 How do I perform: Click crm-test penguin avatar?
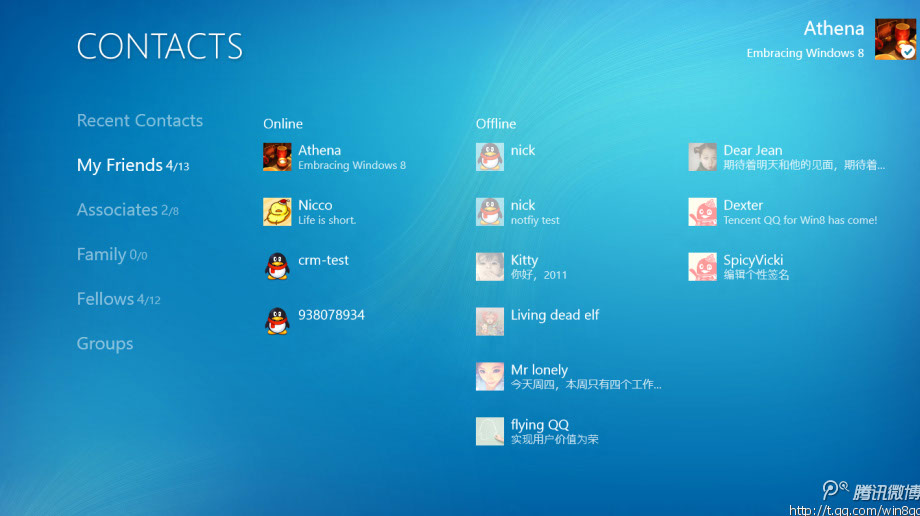(x=277, y=266)
